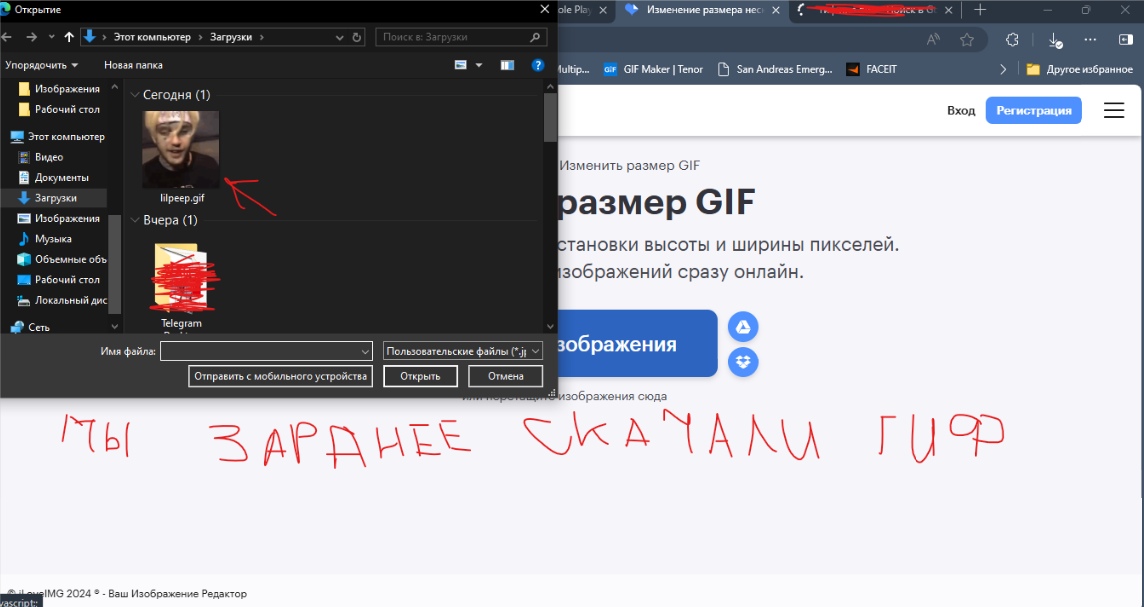Click the help question mark icon in dialog
1144x607 pixels.
538,65
